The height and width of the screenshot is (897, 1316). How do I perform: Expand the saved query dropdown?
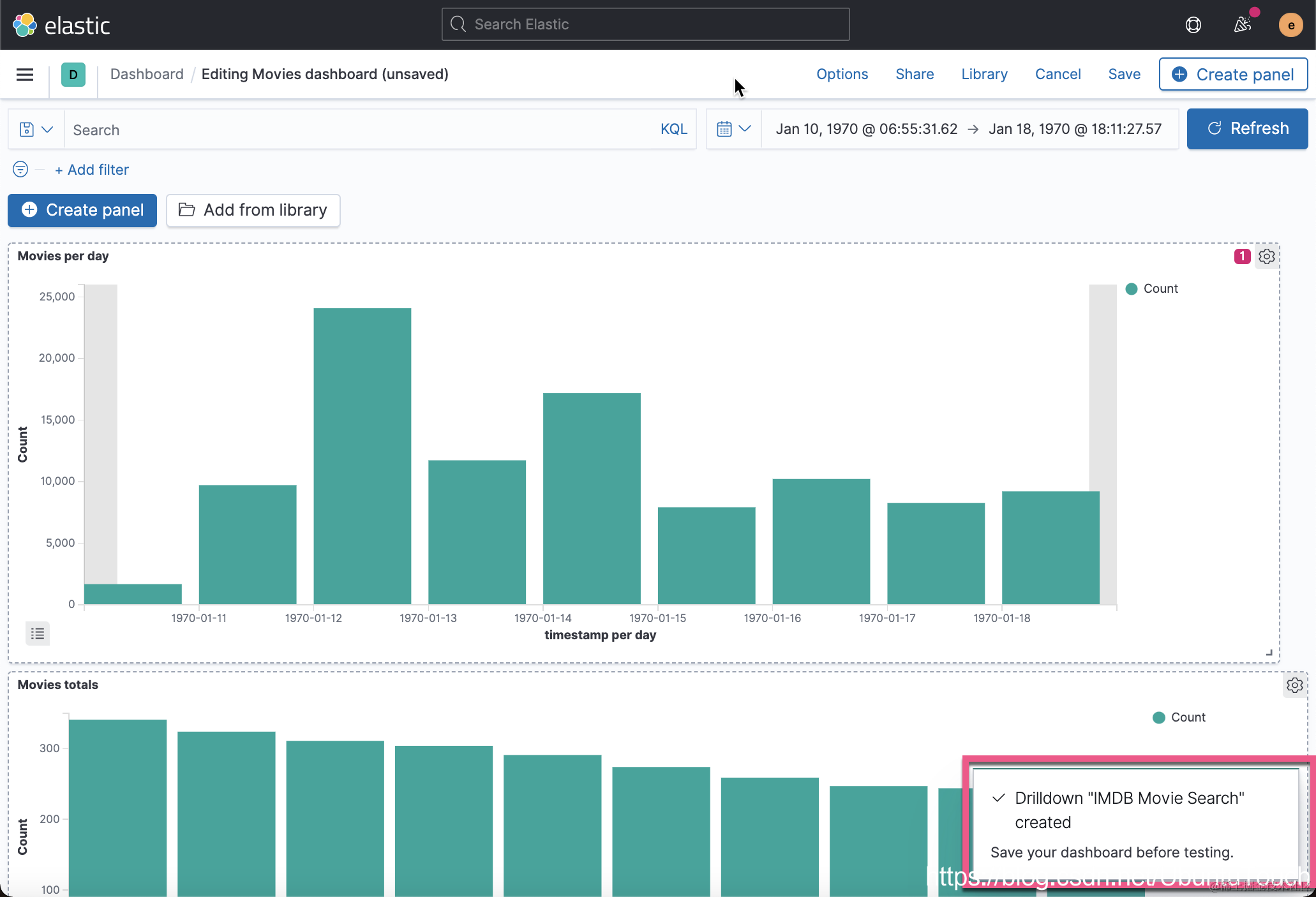(36, 130)
